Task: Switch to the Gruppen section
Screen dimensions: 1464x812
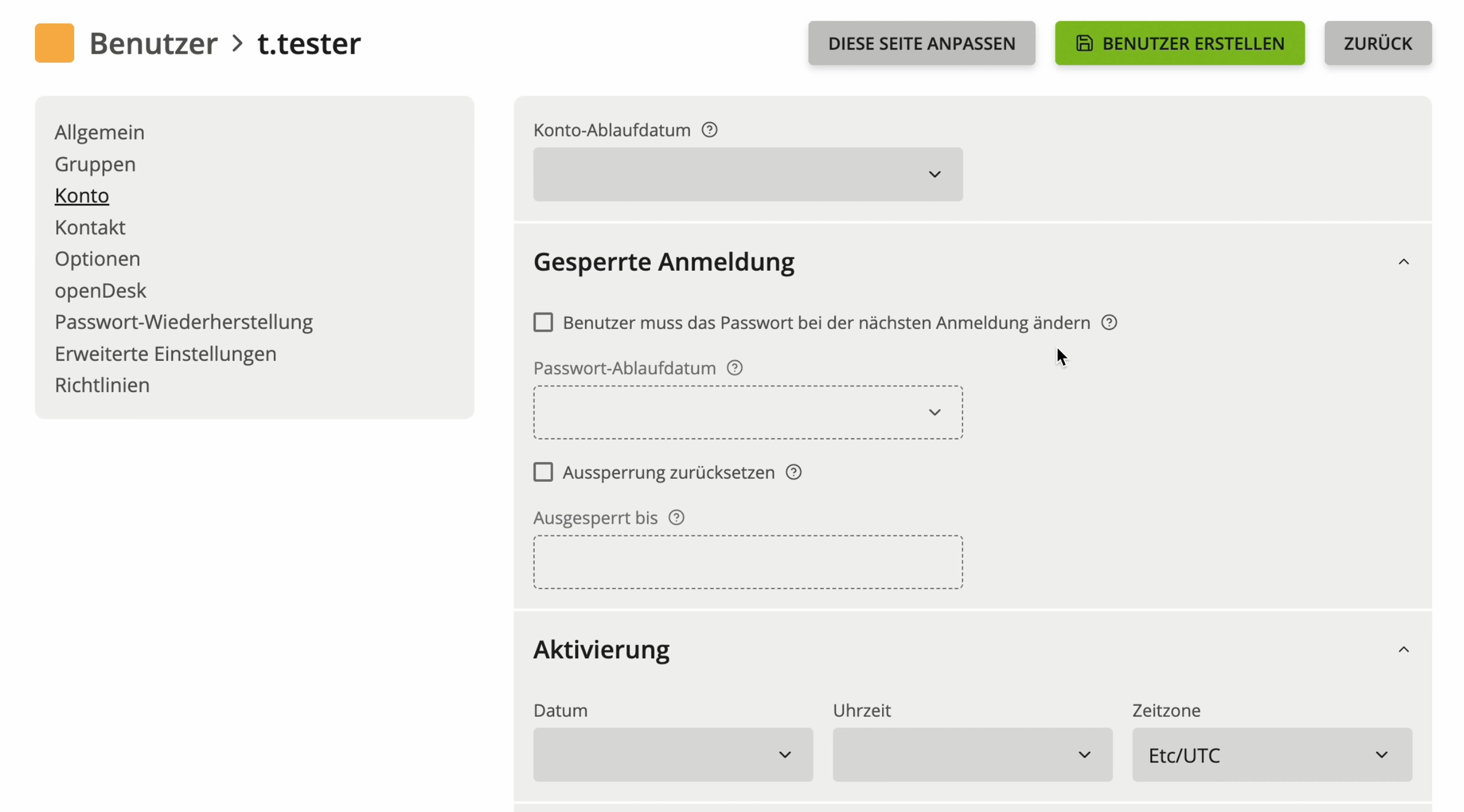Action: coord(95,164)
